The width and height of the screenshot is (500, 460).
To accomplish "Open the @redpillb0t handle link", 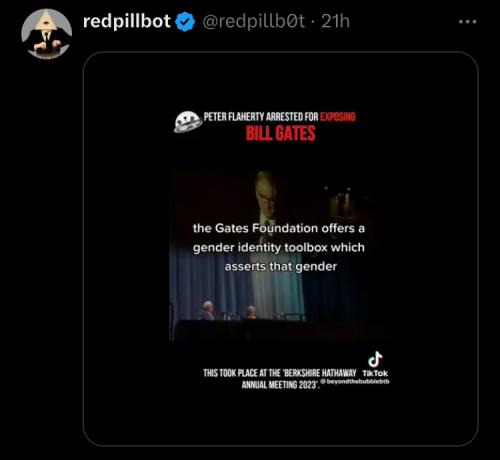I will pos(253,22).
